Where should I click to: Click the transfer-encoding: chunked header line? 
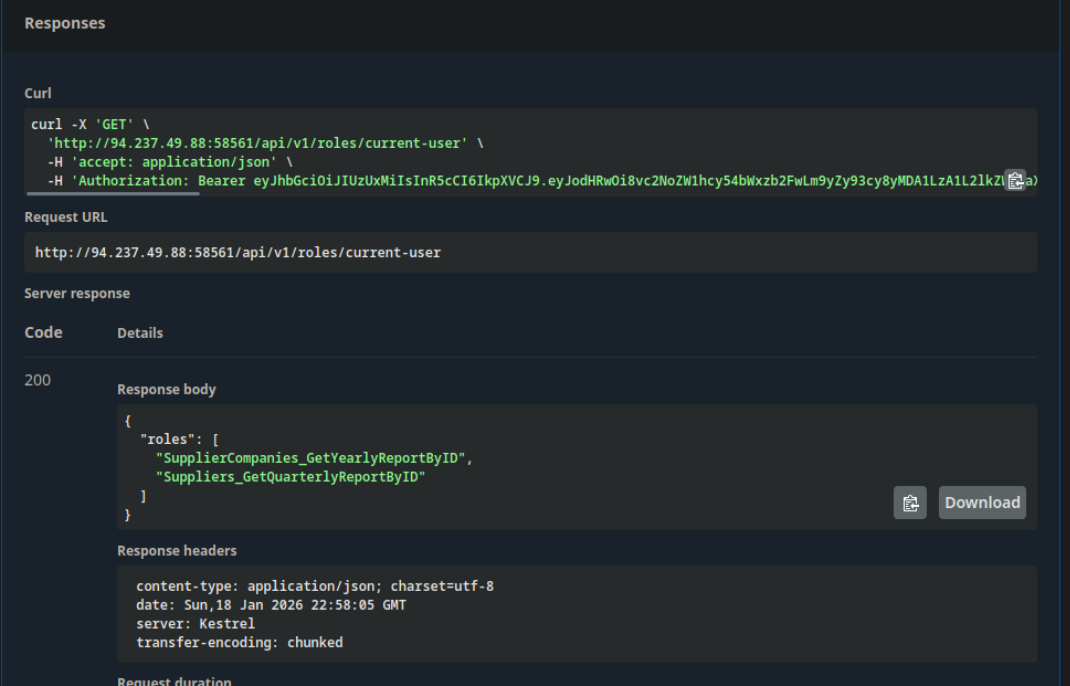coord(239,643)
